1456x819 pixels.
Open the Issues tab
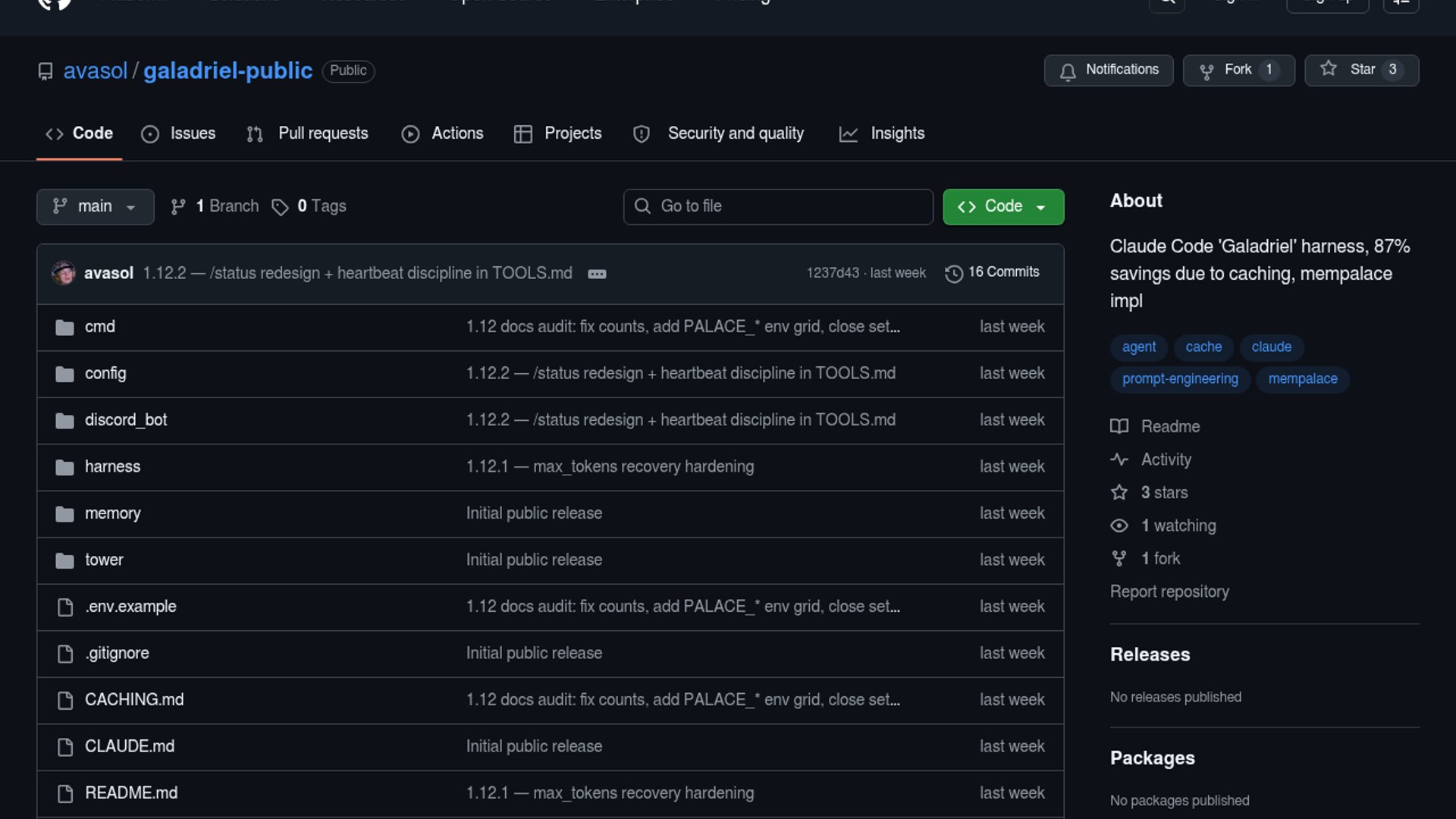[178, 133]
